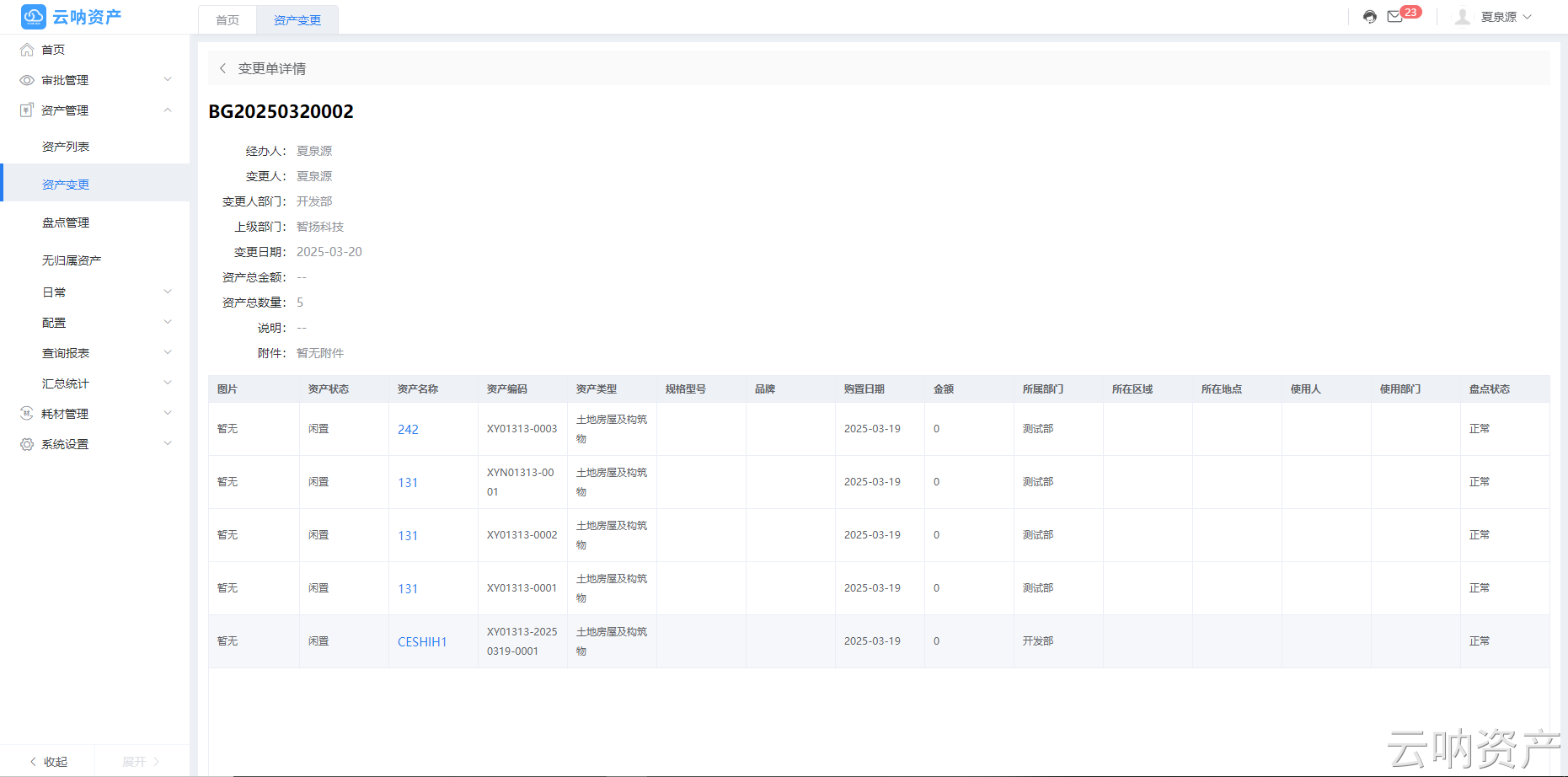Open asset link CESHIH1
This screenshot has height=777, width=1568.
[422, 642]
